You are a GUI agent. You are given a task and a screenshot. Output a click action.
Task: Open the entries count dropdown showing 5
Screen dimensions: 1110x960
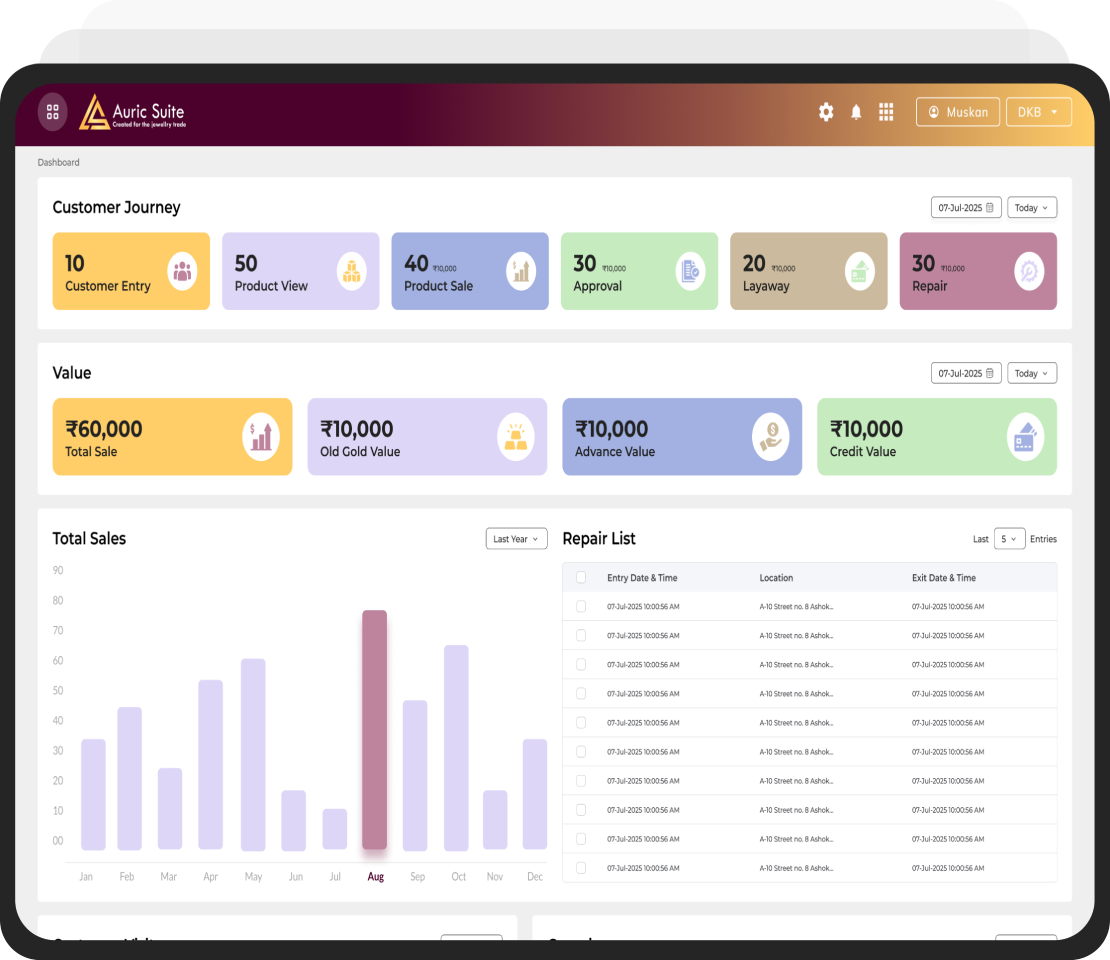[1009, 539]
